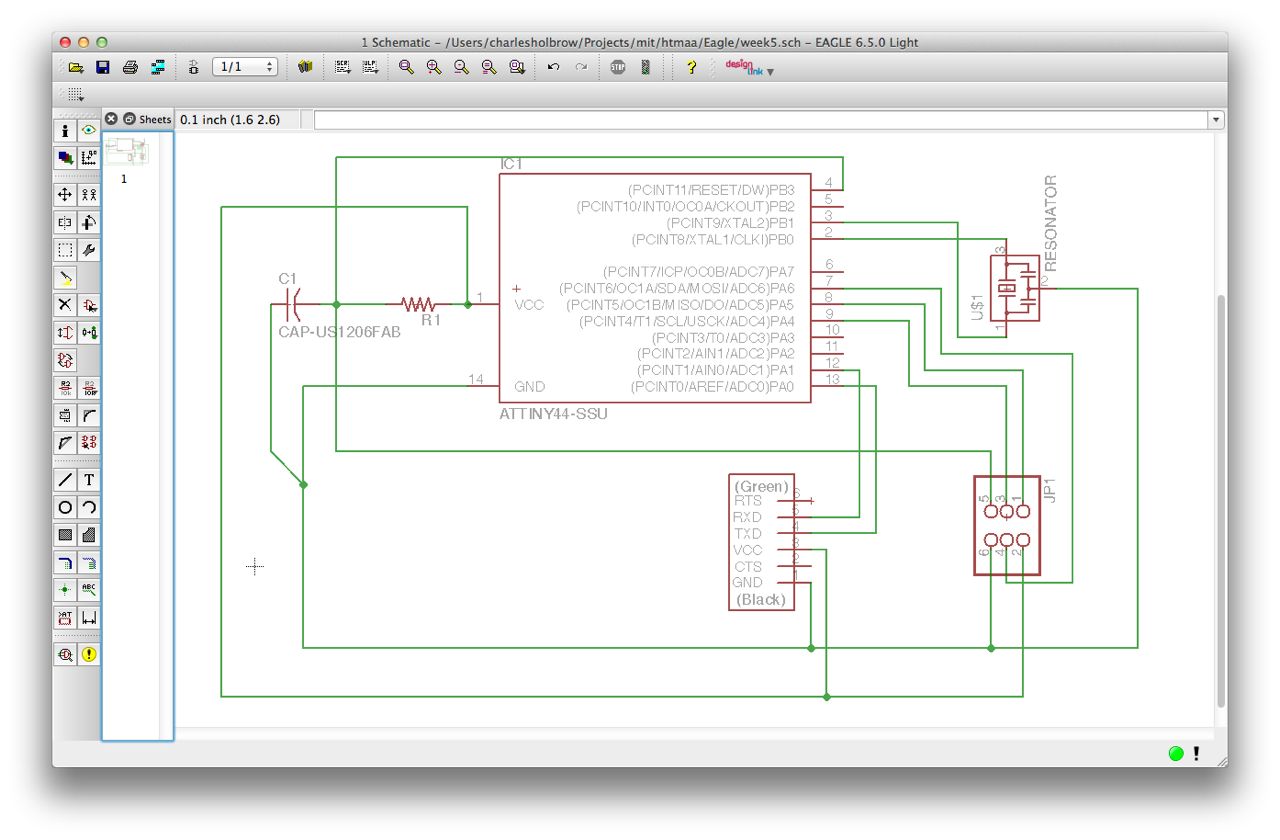This screenshot has height=840, width=1280.
Task: Select the Text T tool
Action: pyautogui.click(x=89, y=480)
